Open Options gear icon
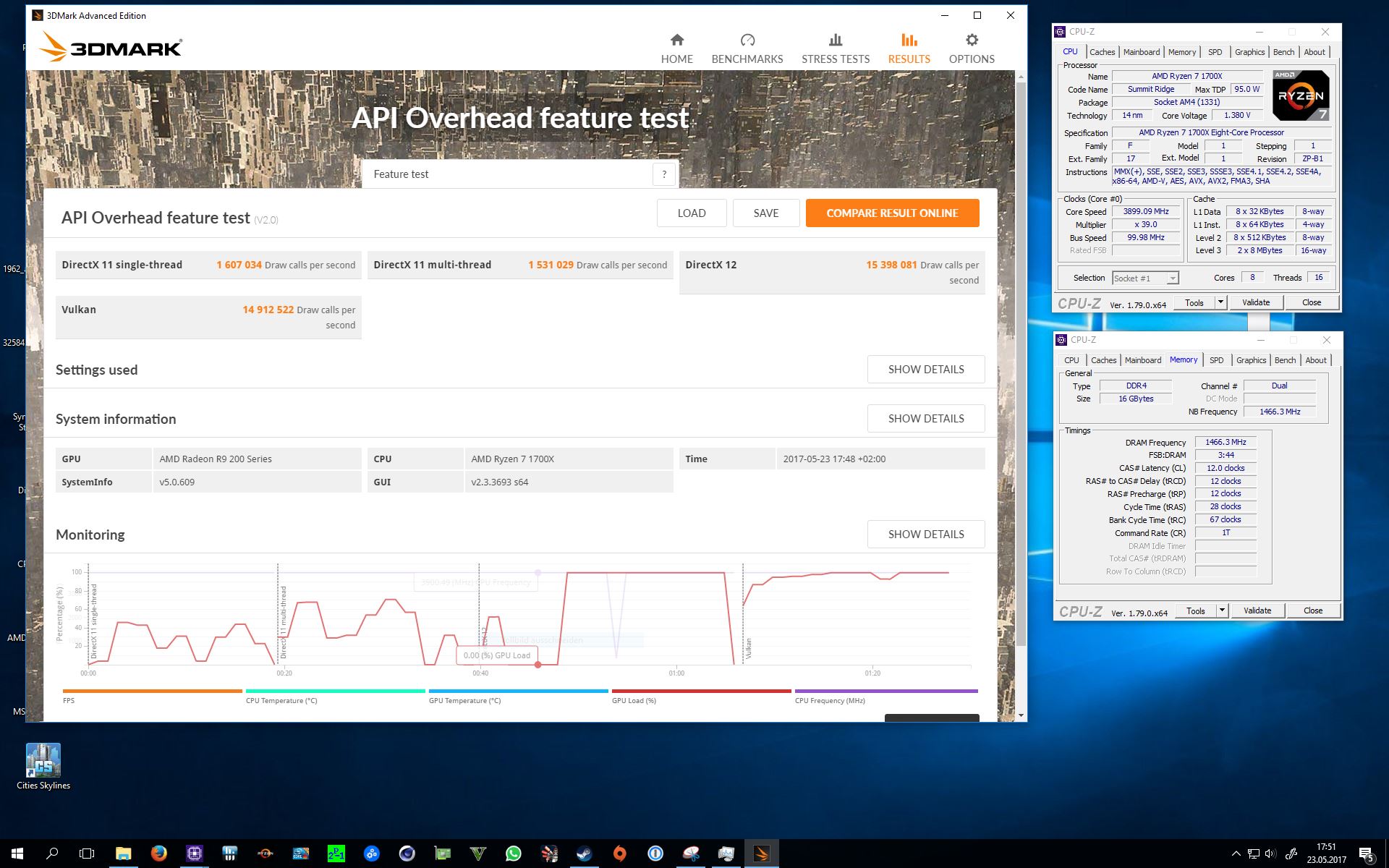Image resolution: width=1389 pixels, height=868 pixels. 972,41
